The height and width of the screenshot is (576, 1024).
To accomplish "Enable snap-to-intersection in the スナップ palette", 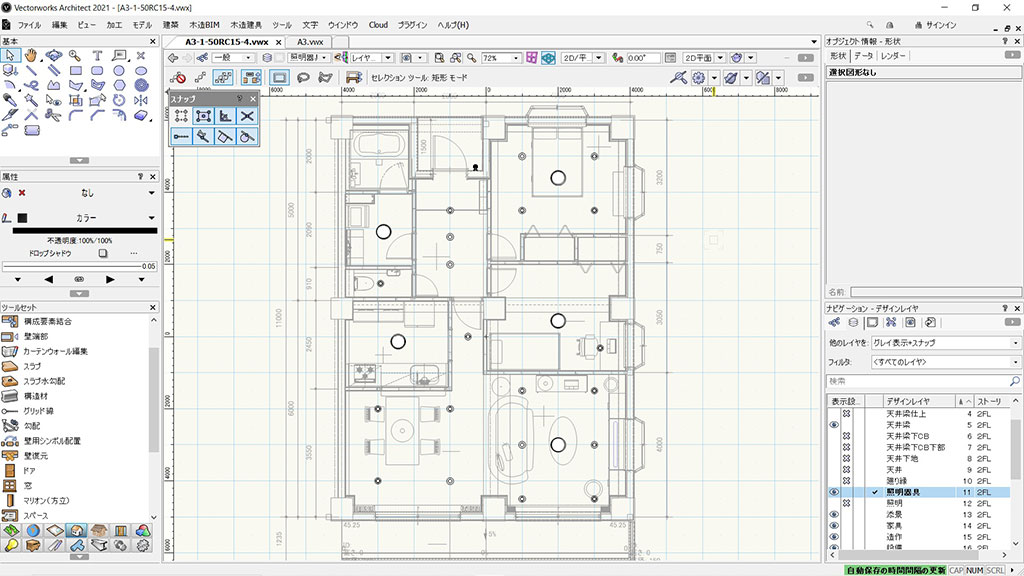I will [x=247, y=116].
